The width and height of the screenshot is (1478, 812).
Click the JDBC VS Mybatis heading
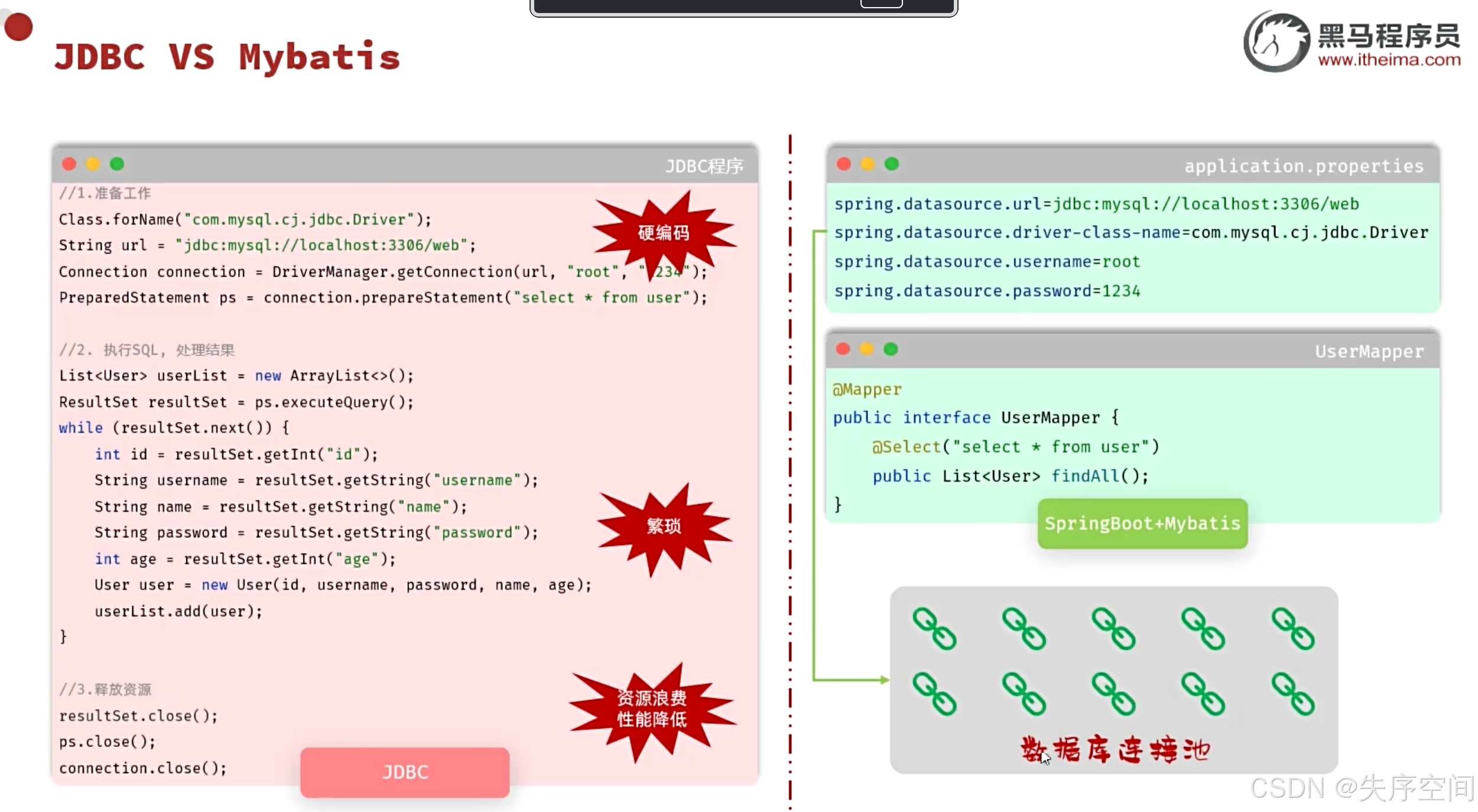click(228, 57)
